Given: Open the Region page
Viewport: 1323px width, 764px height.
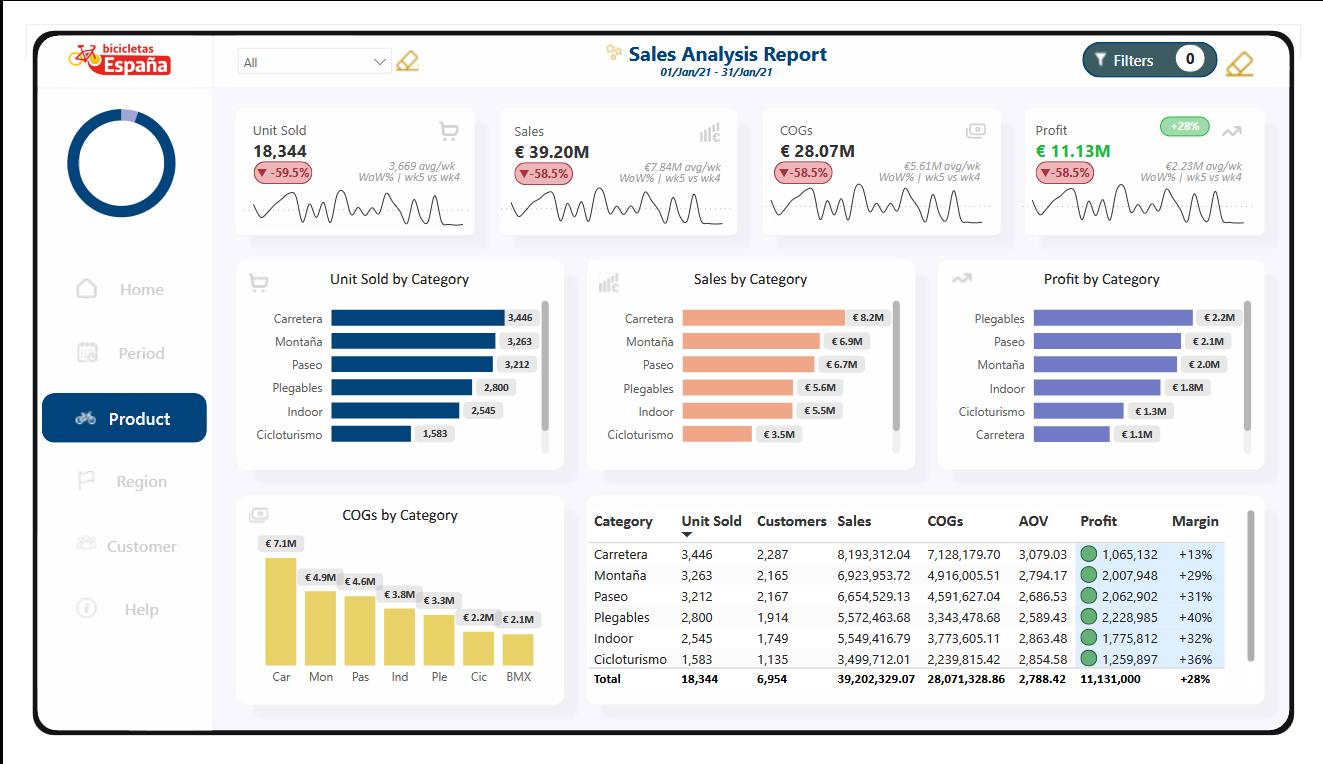Looking at the screenshot, I should pyautogui.click(x=124, y=481).
